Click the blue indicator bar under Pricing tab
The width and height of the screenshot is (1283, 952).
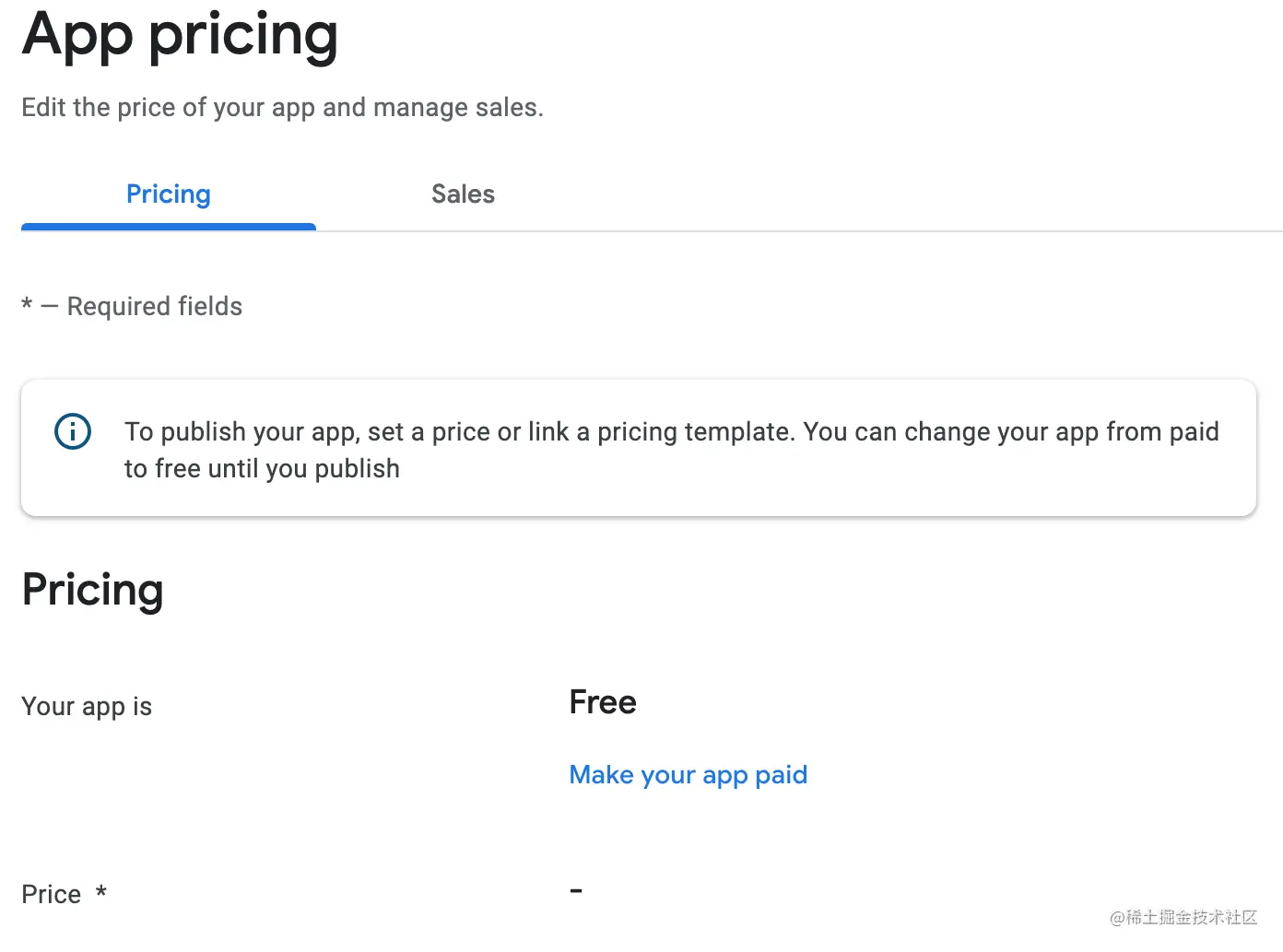[169, 227]
